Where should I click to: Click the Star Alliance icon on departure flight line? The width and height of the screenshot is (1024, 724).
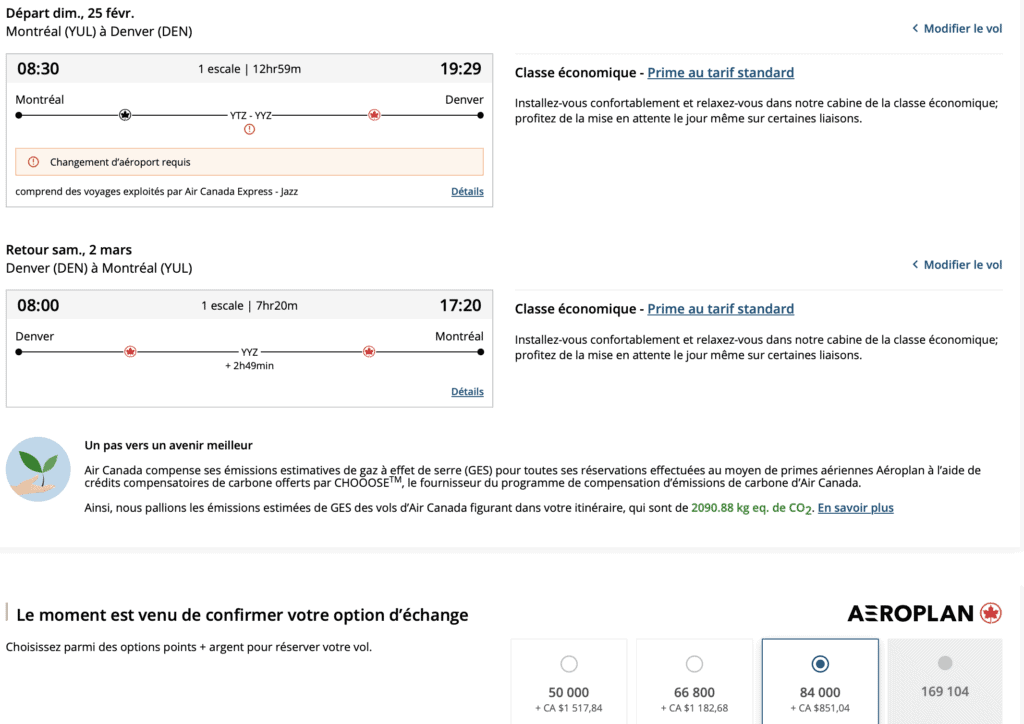125,115
